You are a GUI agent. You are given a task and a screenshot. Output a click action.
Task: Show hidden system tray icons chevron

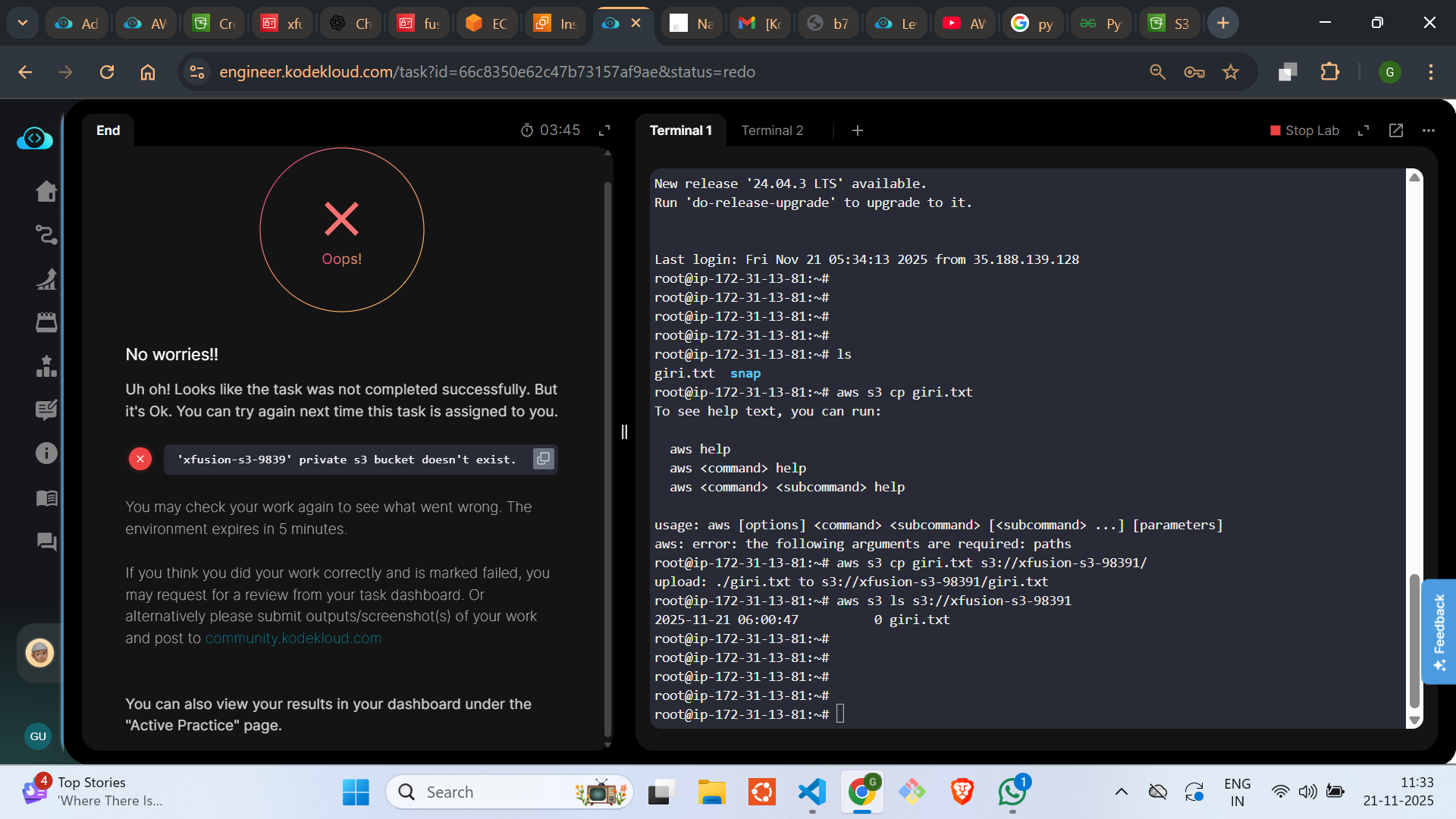tap(1121, 792)
